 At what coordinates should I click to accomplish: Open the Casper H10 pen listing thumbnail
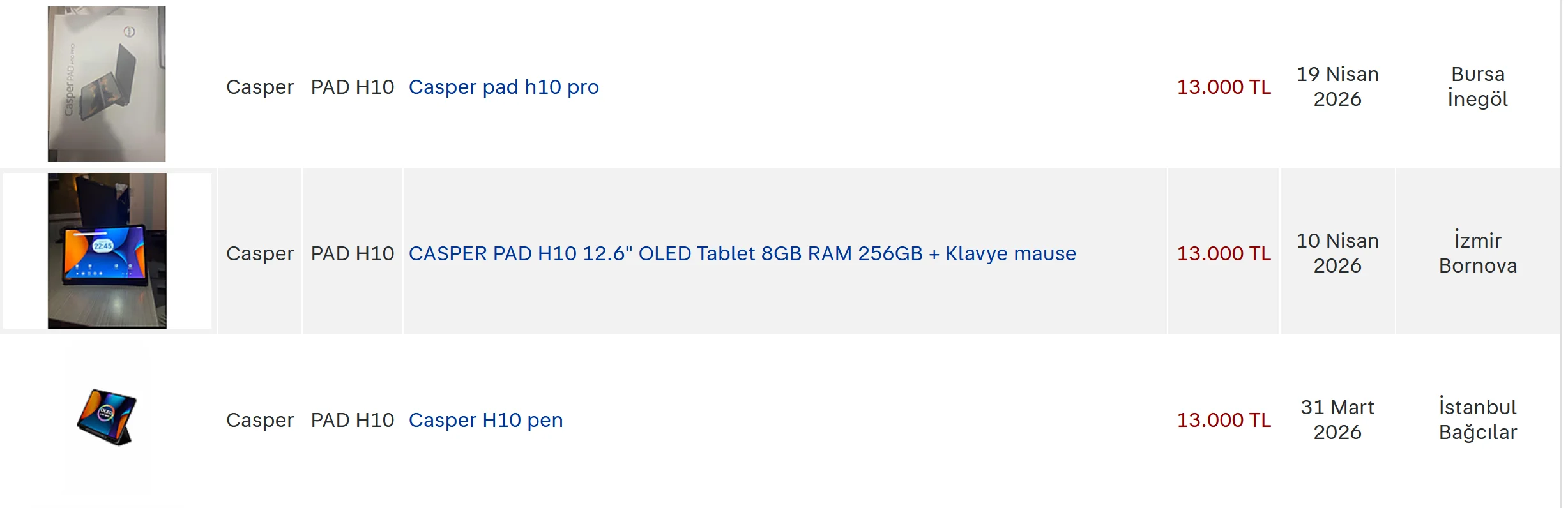[x=107, y=417]
